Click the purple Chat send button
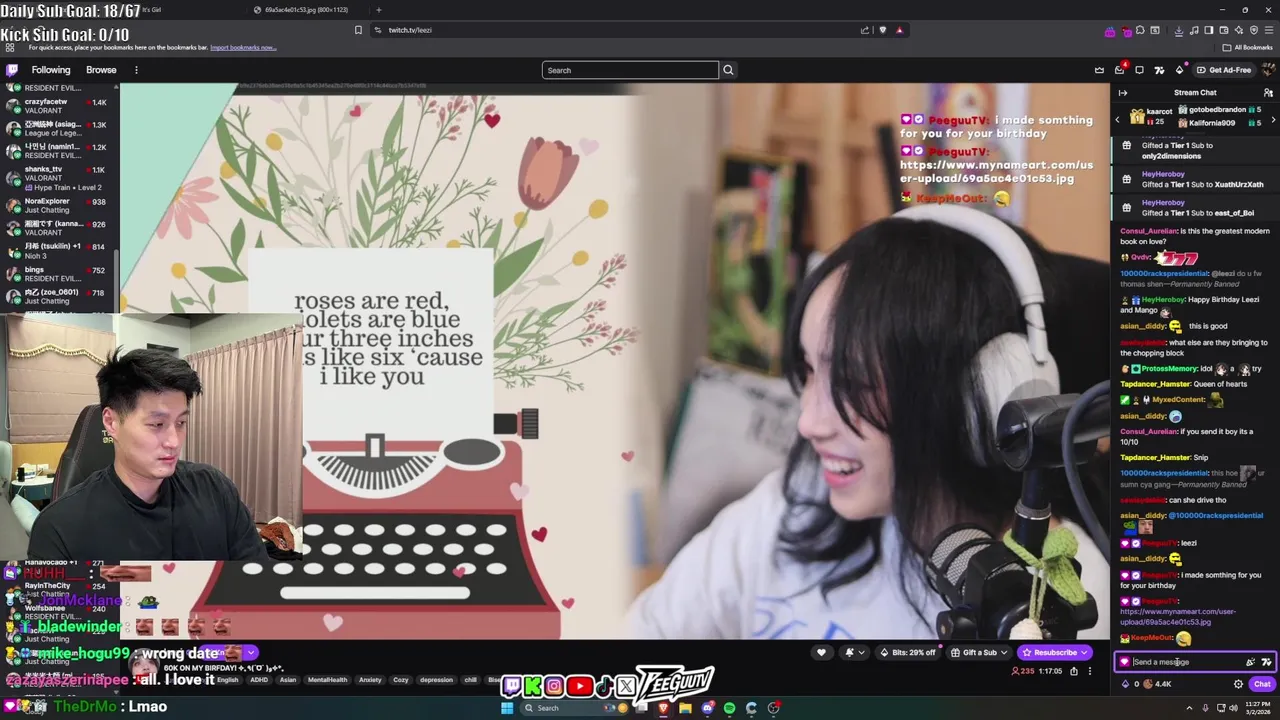Screen dimensions: 1280x720 point(1262,684)
